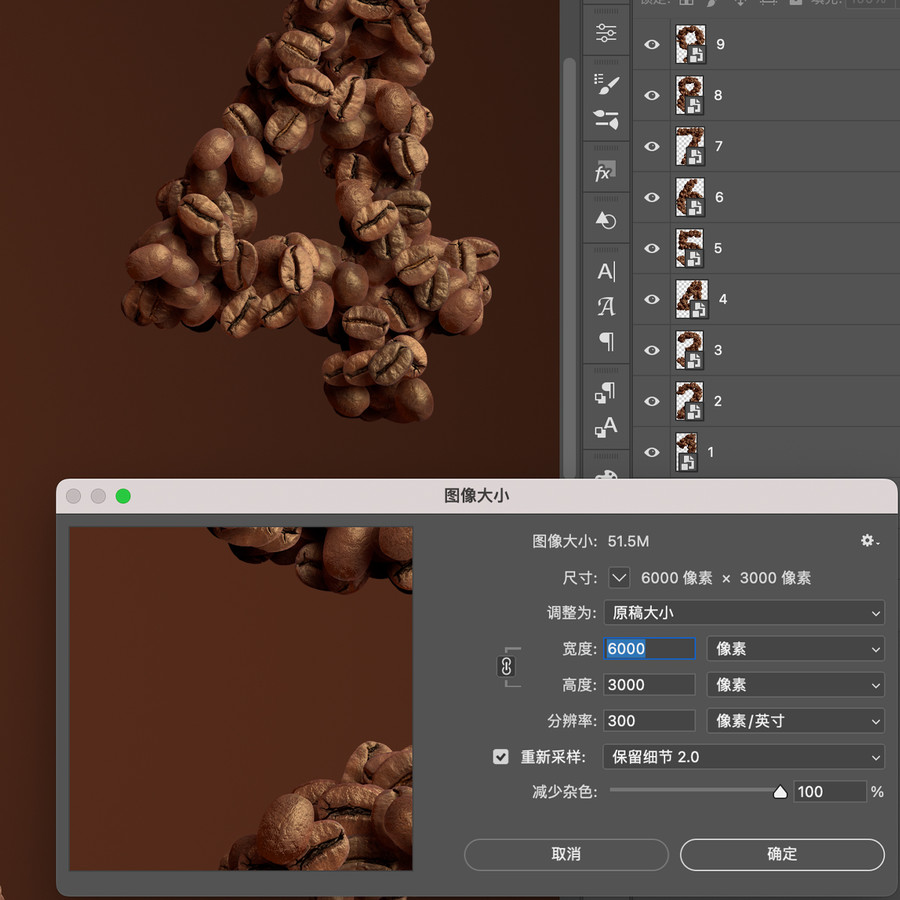Select layer 6 thumbnail

pyautogui.click(x=690, y=197)
